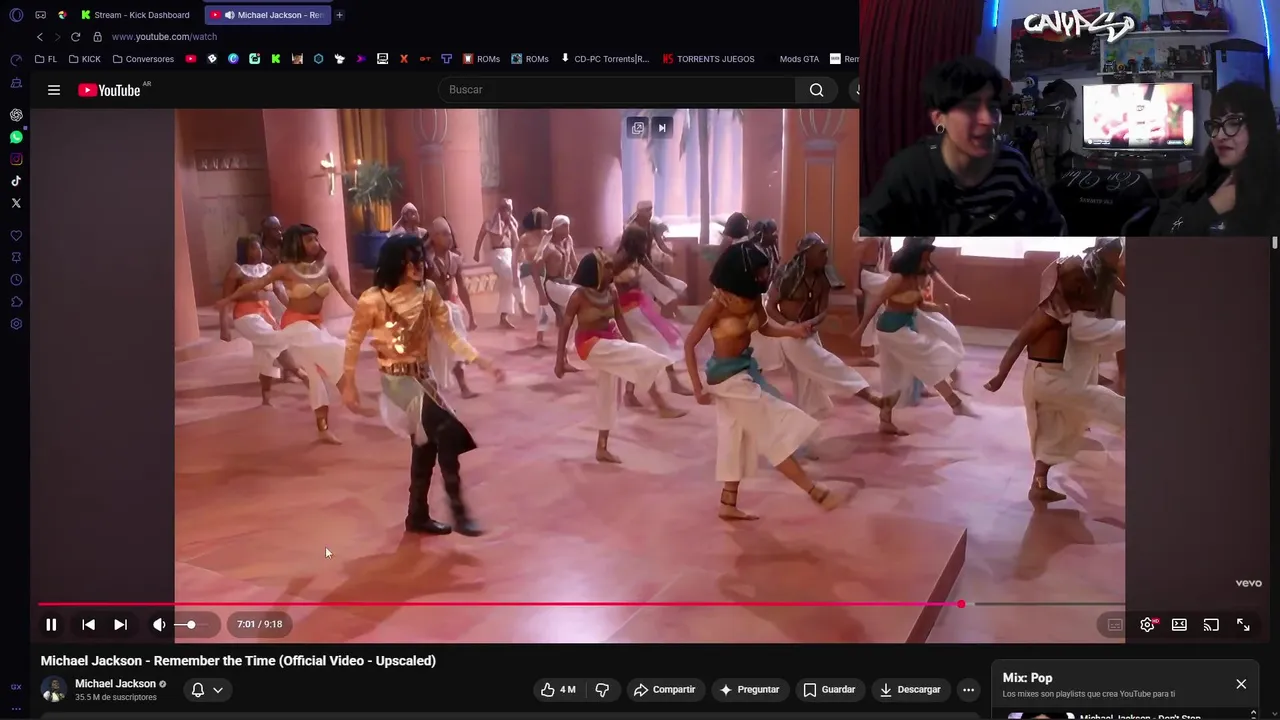Open ChatGPT in Opera sidebar
The width and height of the screenshot is (1280, 720).
(x=16, y=115)
